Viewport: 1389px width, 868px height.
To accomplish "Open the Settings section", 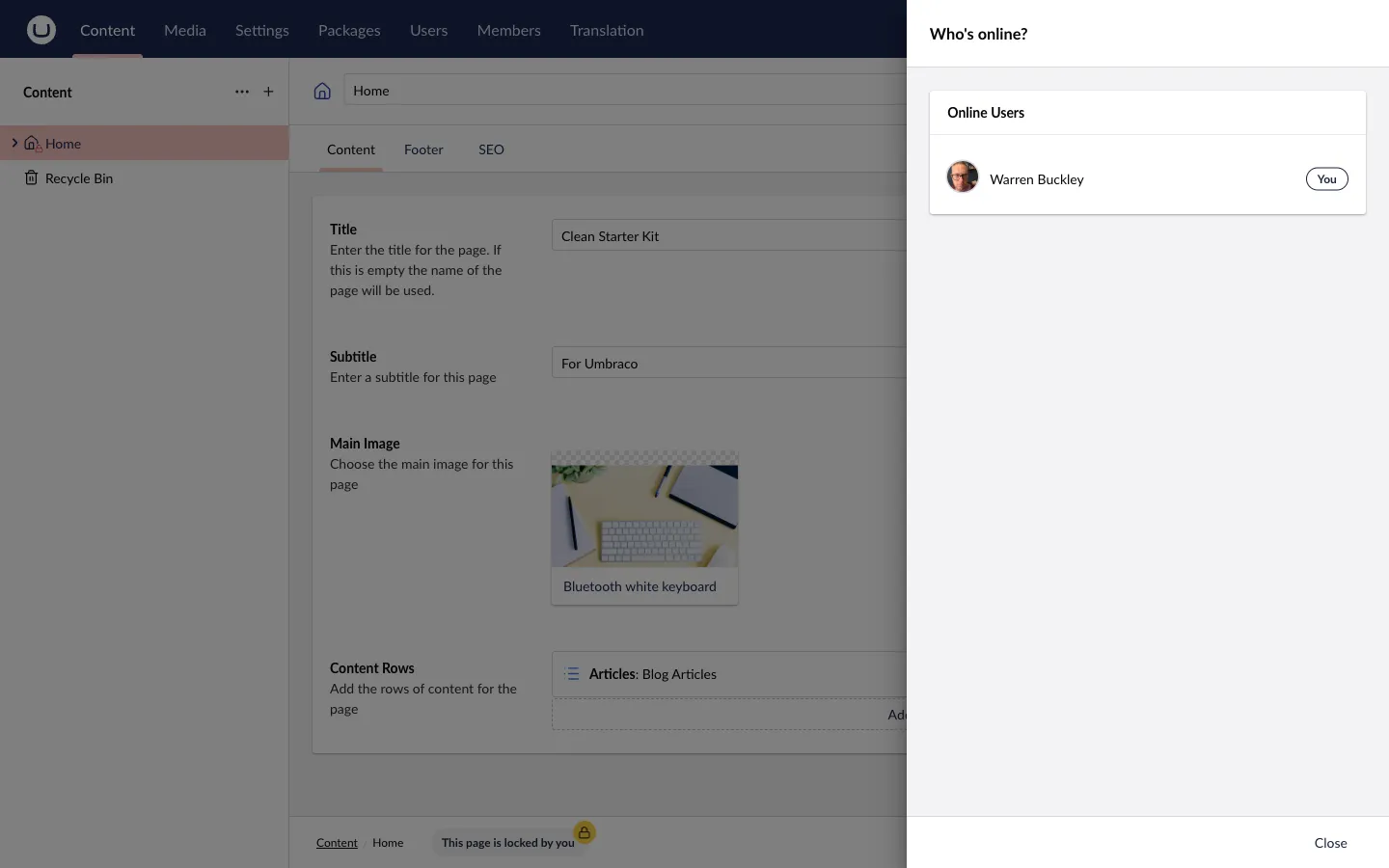I will (x=261, y=30).
